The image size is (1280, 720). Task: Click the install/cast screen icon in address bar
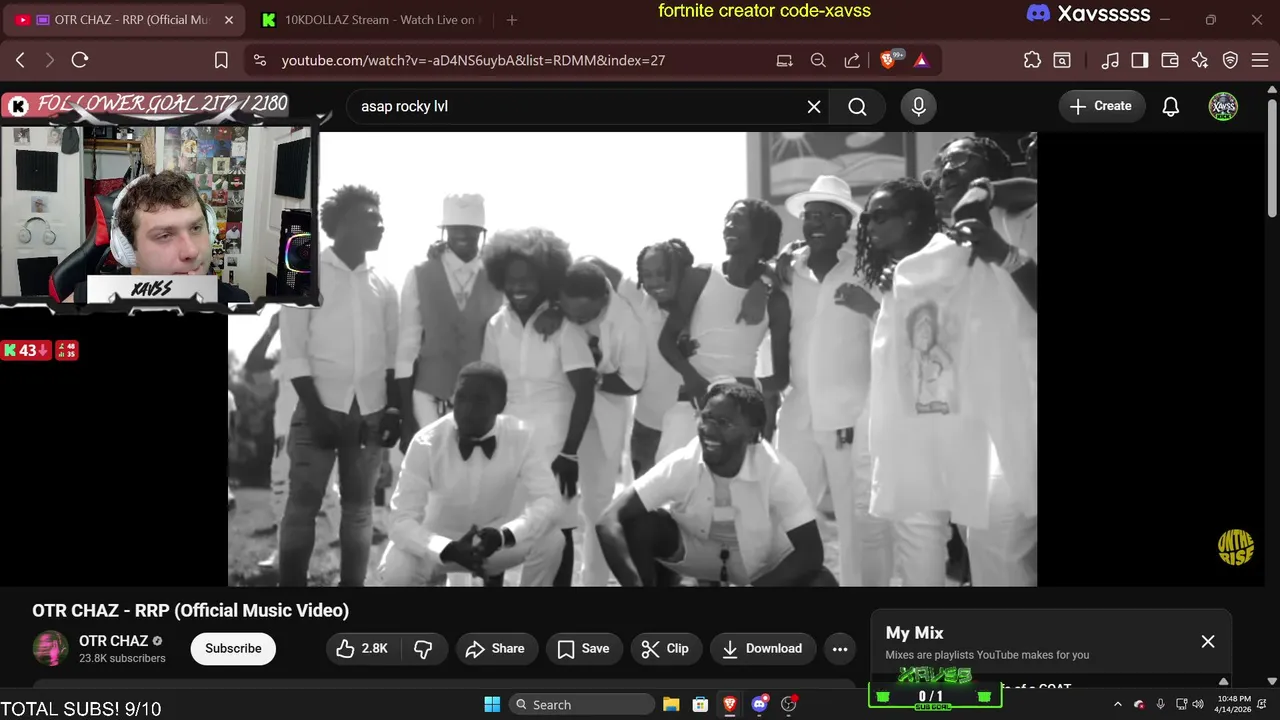785,60
